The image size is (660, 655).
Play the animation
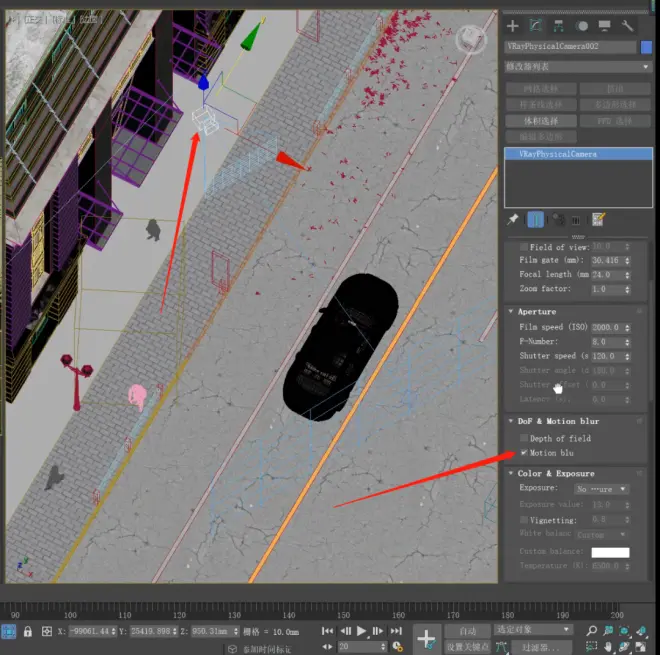coord(361,631)
